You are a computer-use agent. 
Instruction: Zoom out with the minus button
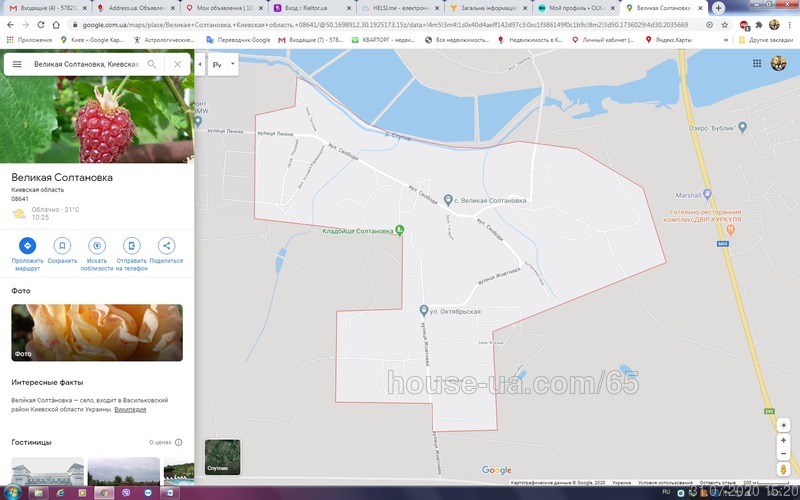point(784,454)
